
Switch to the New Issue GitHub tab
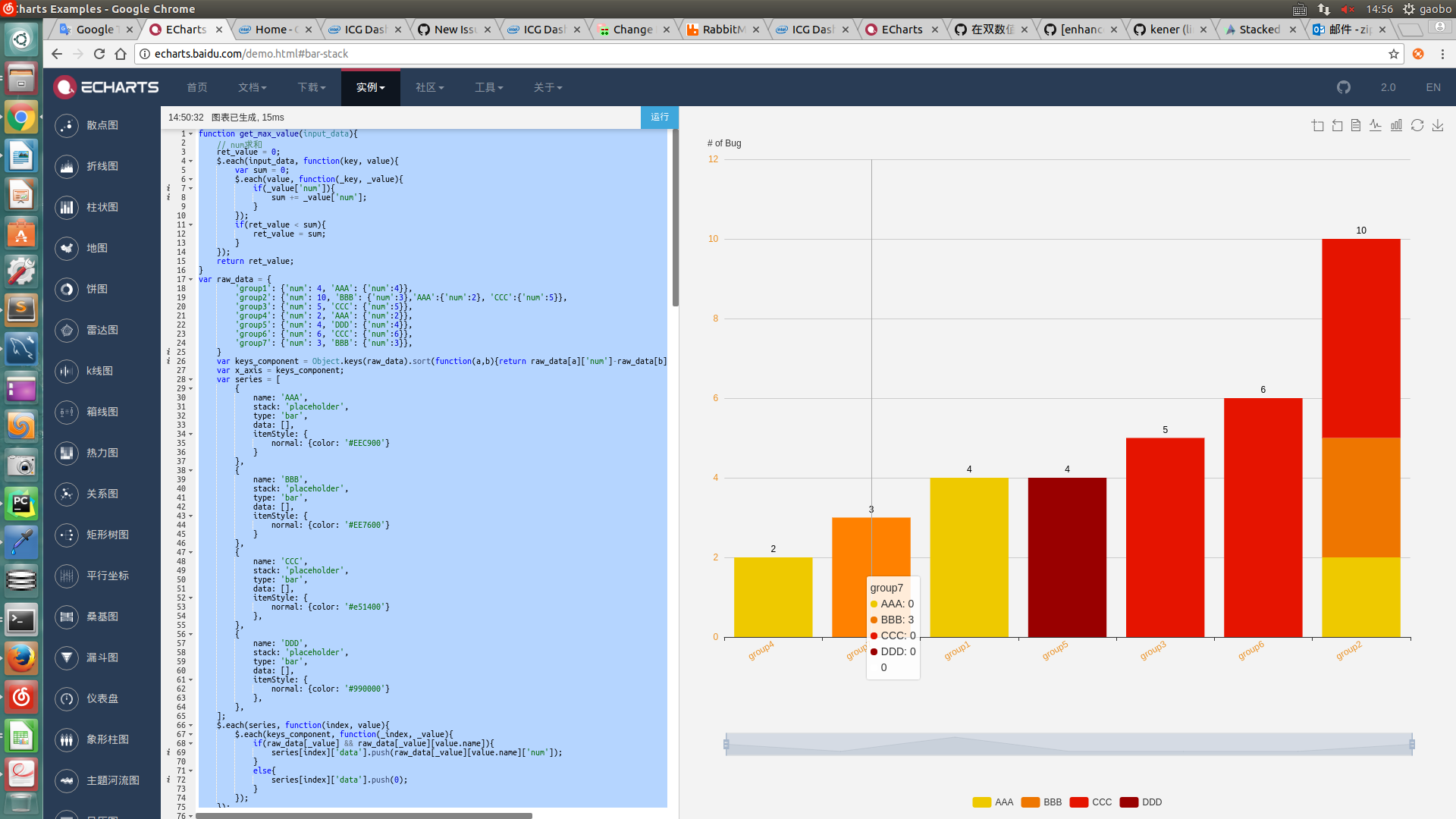pyautogui.click(x=455, y=30)
